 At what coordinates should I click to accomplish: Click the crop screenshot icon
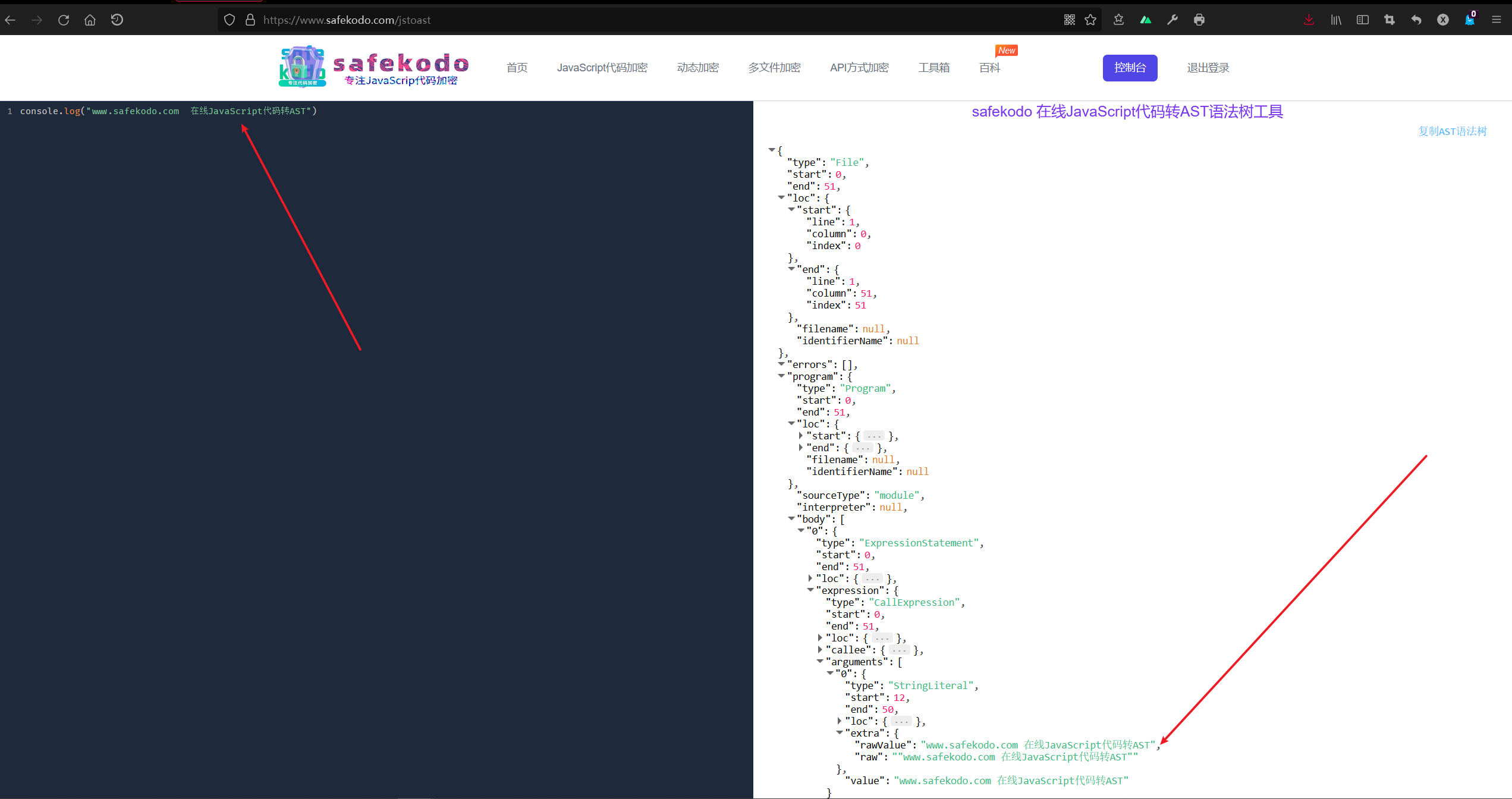pos(1390,20)
